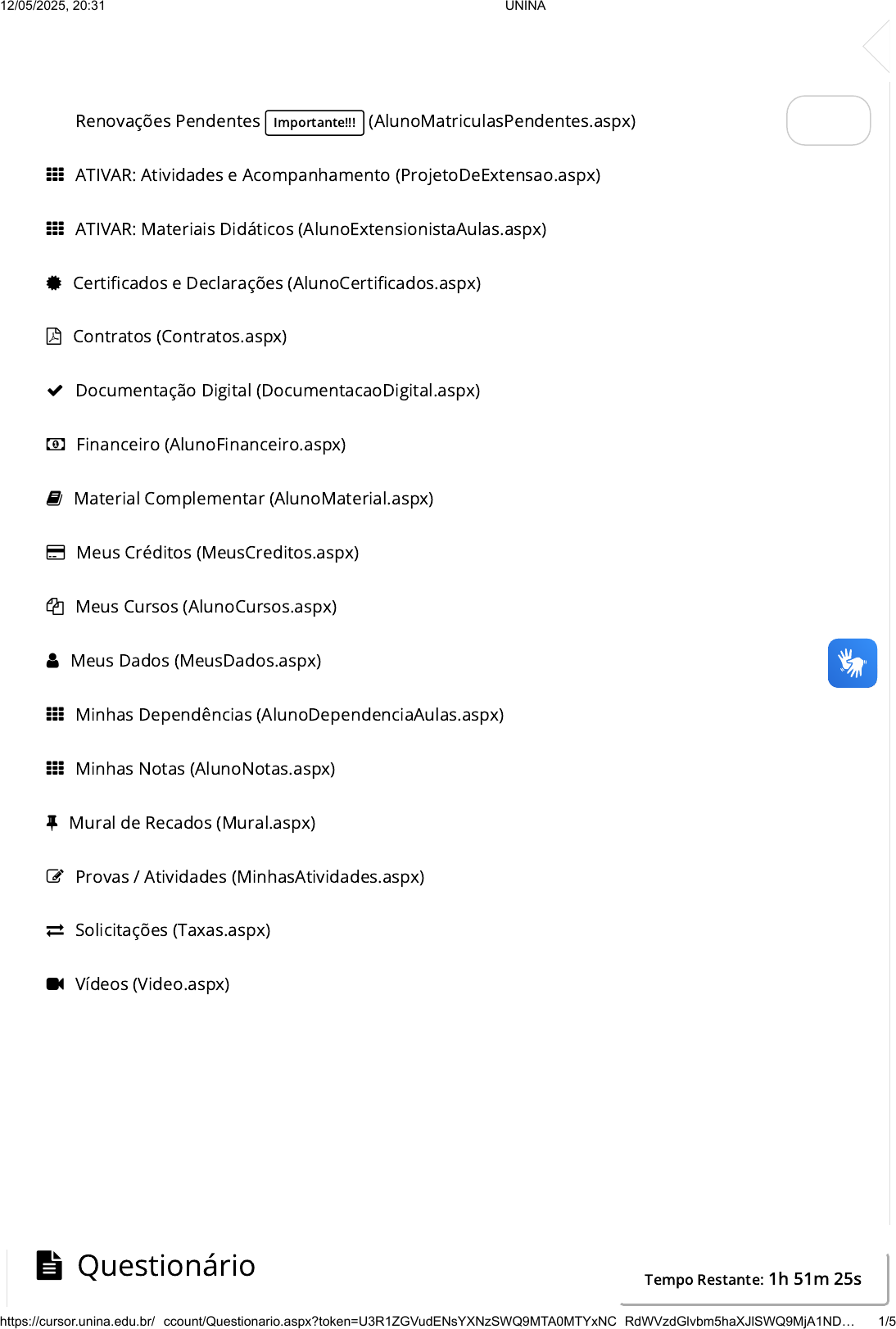Open Minhas Dependências link
This screenshot has width=896, height=1329.
288,715
